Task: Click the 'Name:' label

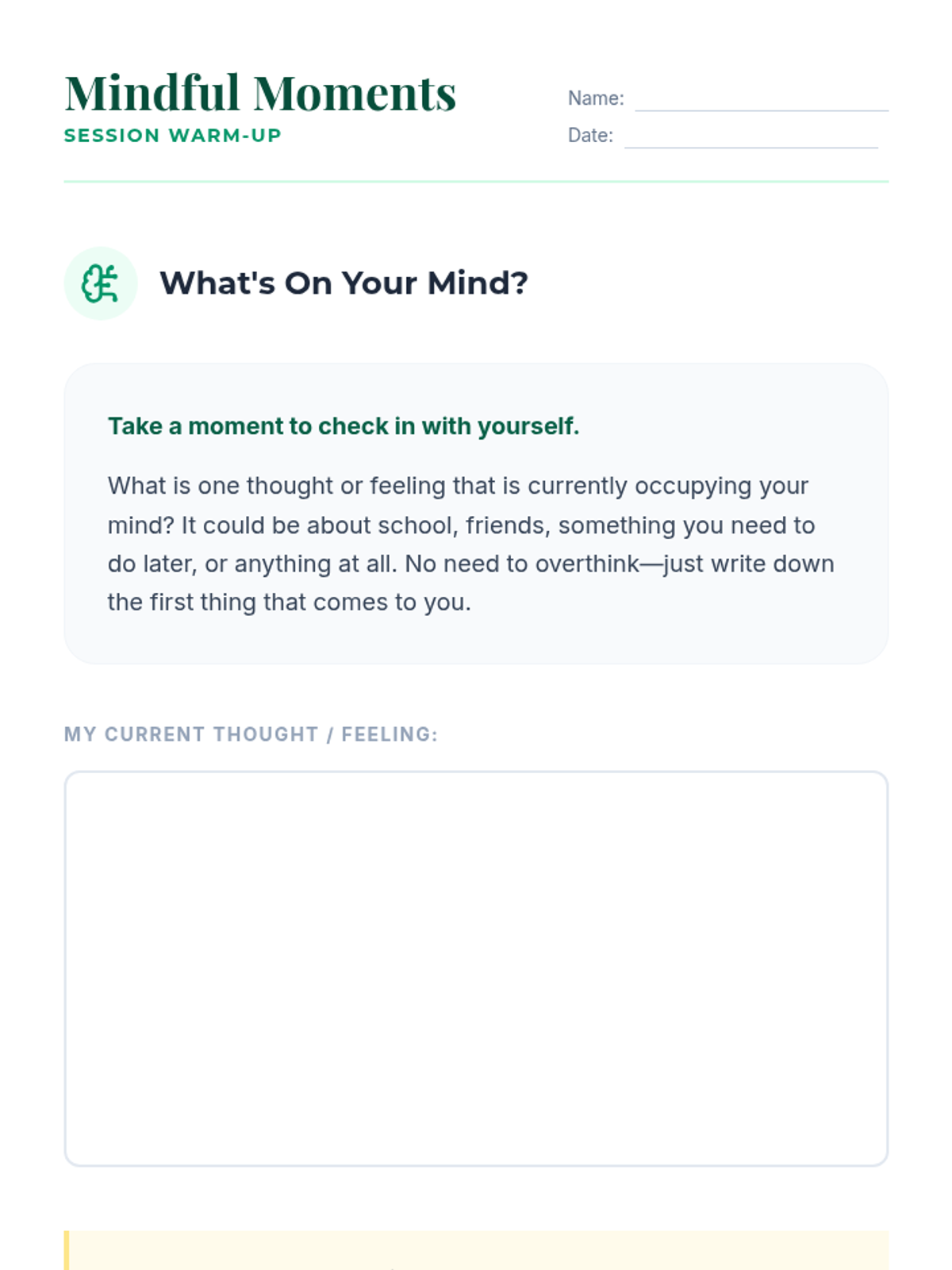Action: point(596,98)
